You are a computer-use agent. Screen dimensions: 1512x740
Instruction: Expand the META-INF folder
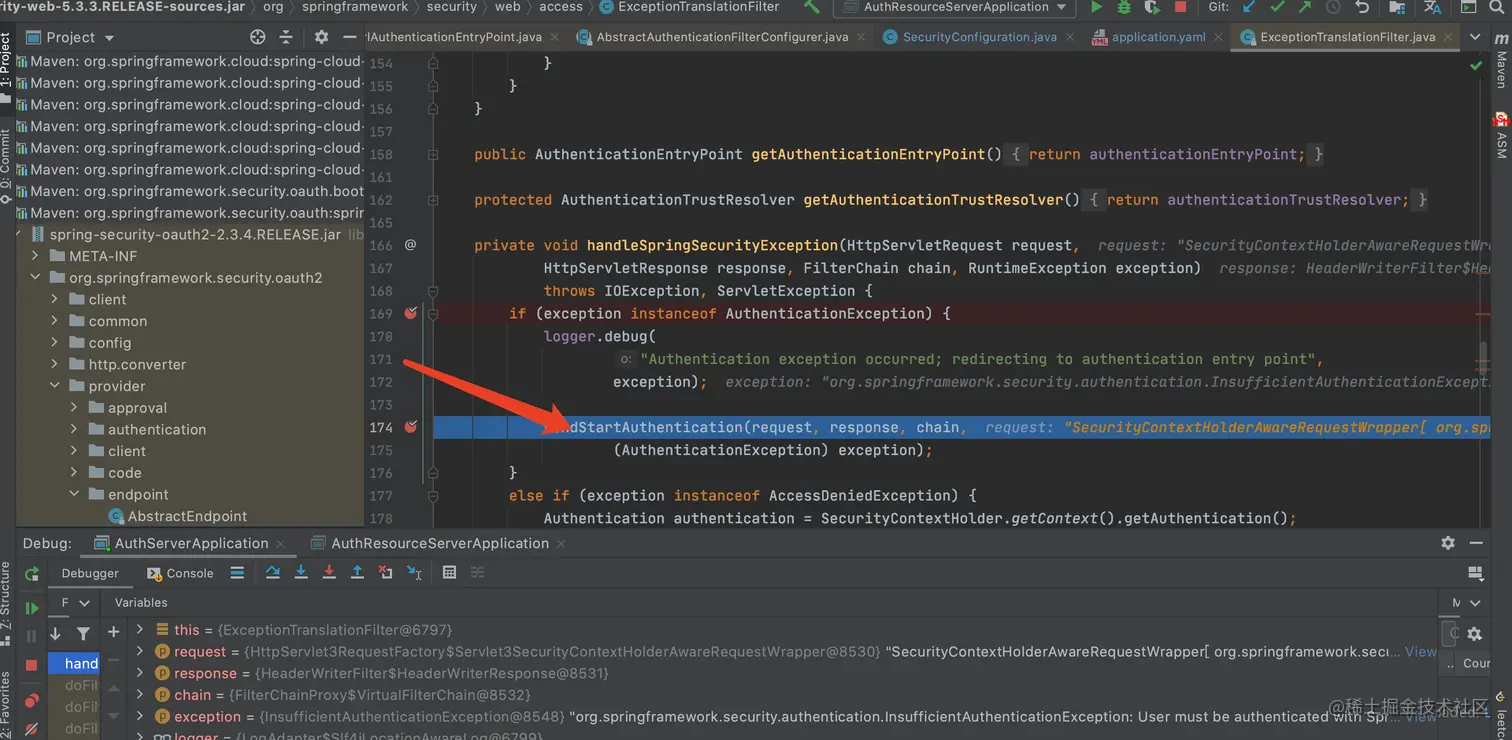tap(36, 256)
